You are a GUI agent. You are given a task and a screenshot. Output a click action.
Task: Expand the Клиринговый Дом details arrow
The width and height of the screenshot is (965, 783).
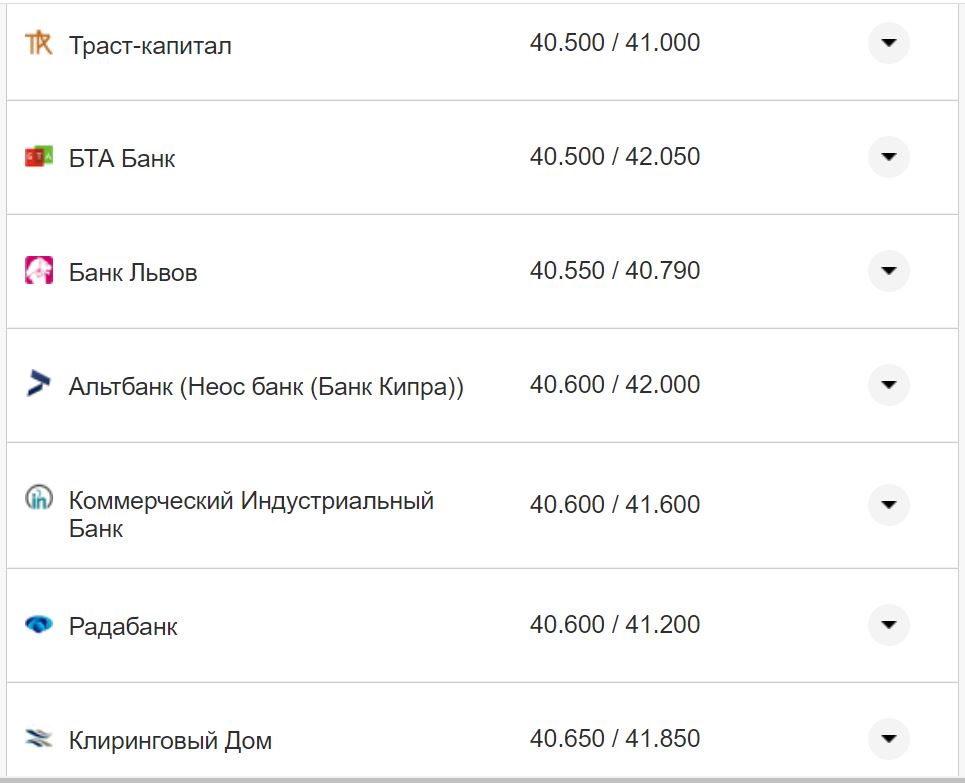click(x=888, y=740)
